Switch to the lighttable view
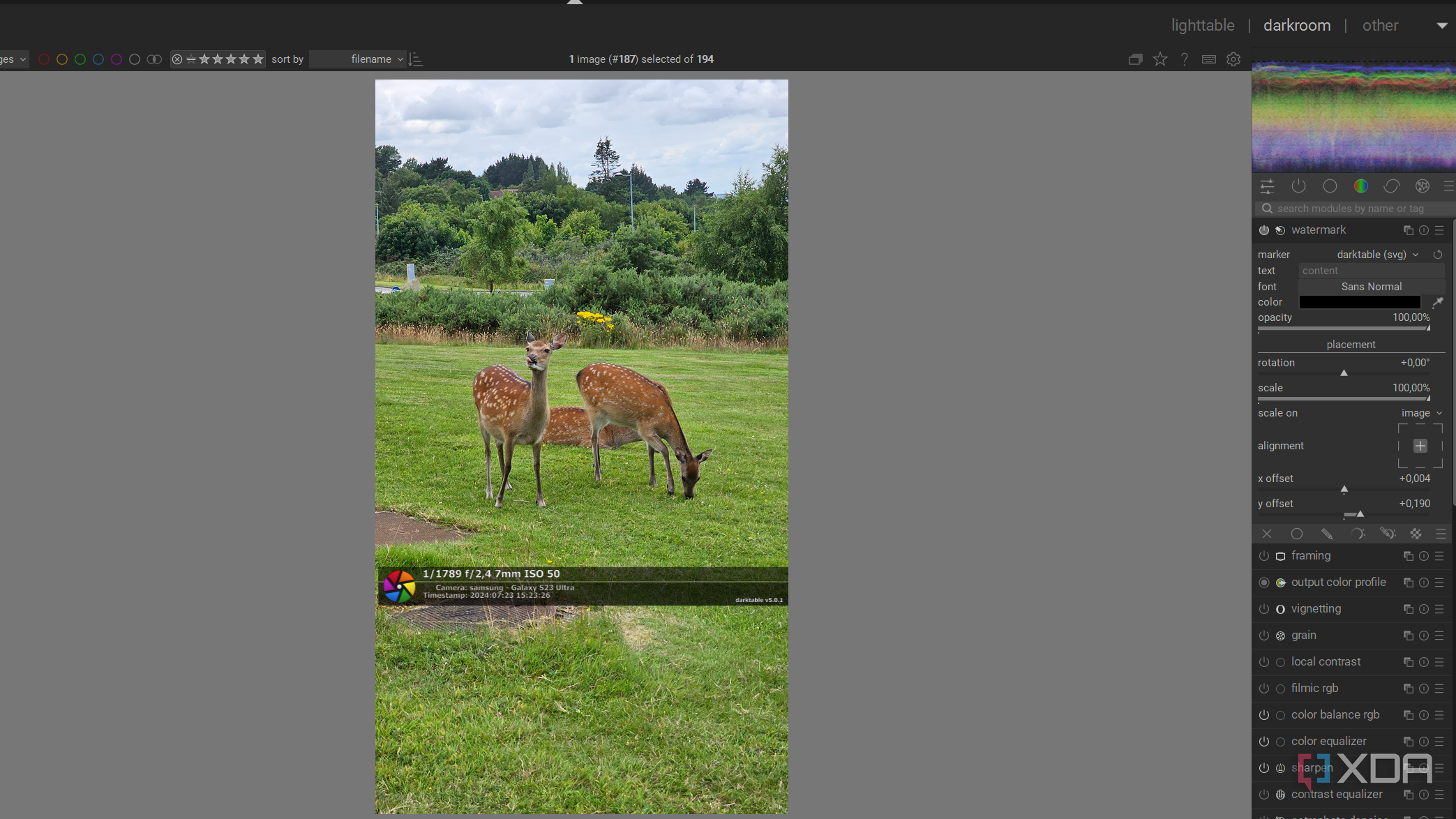This screenshot has height=819, width=1456. click(x=1202, y=25)
